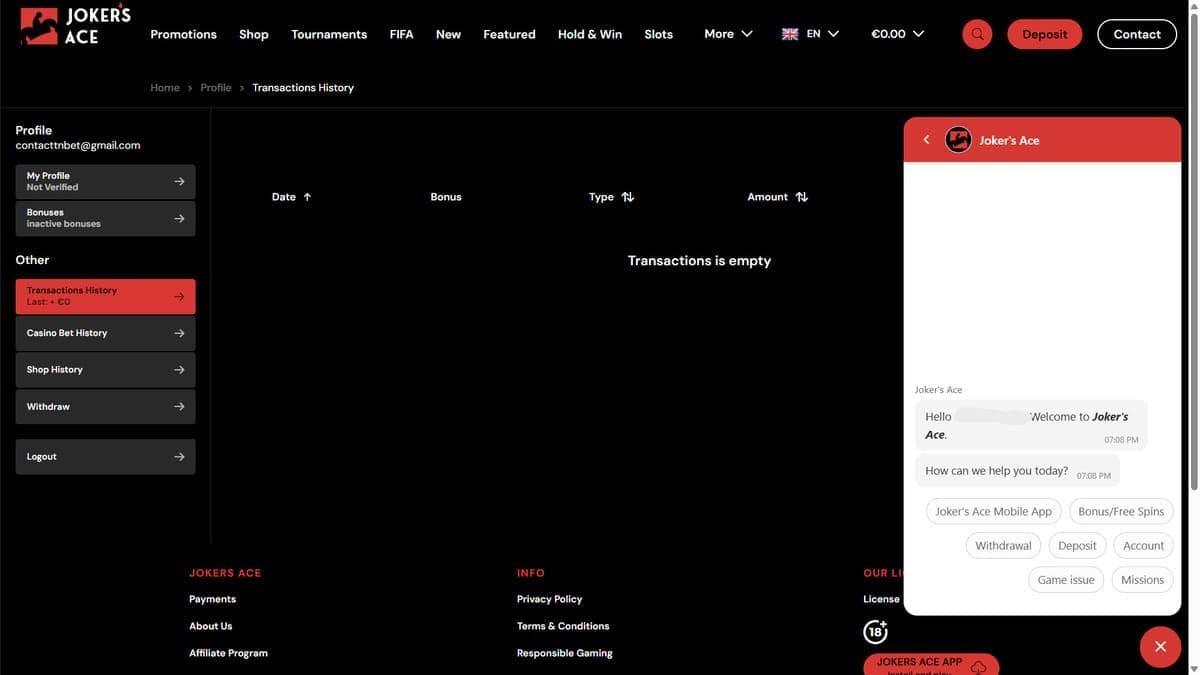Close the chat with the red X button
Screen dimensions: 1200x675
(1160, 646)
